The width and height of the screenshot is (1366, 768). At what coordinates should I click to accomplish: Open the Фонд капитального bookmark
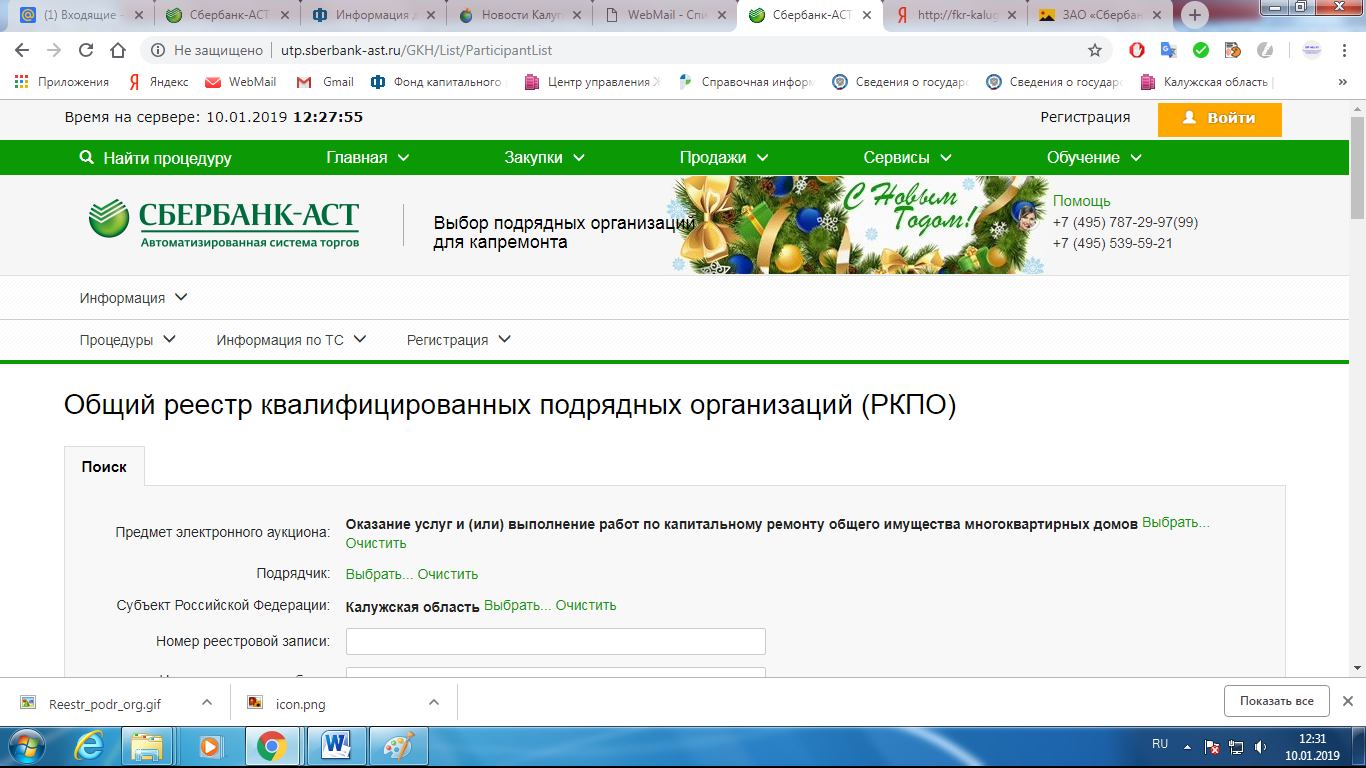(x=436, y=82)
